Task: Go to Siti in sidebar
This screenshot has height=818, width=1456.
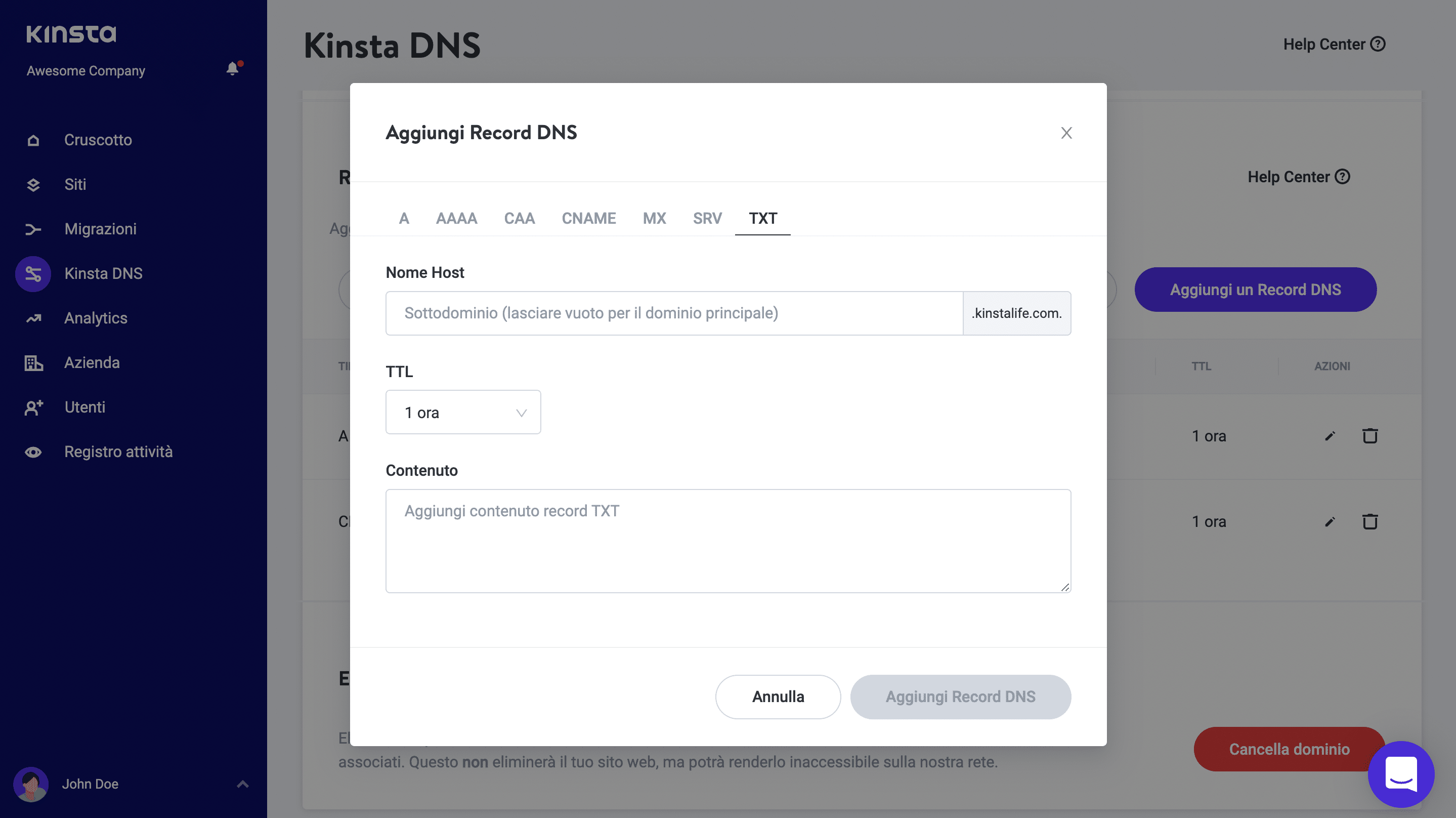Action: point(75,184)
